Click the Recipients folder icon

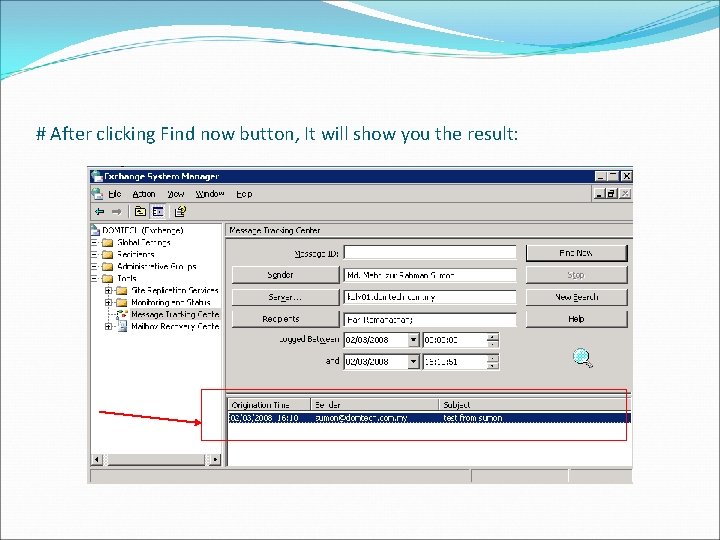coord(107,254)
